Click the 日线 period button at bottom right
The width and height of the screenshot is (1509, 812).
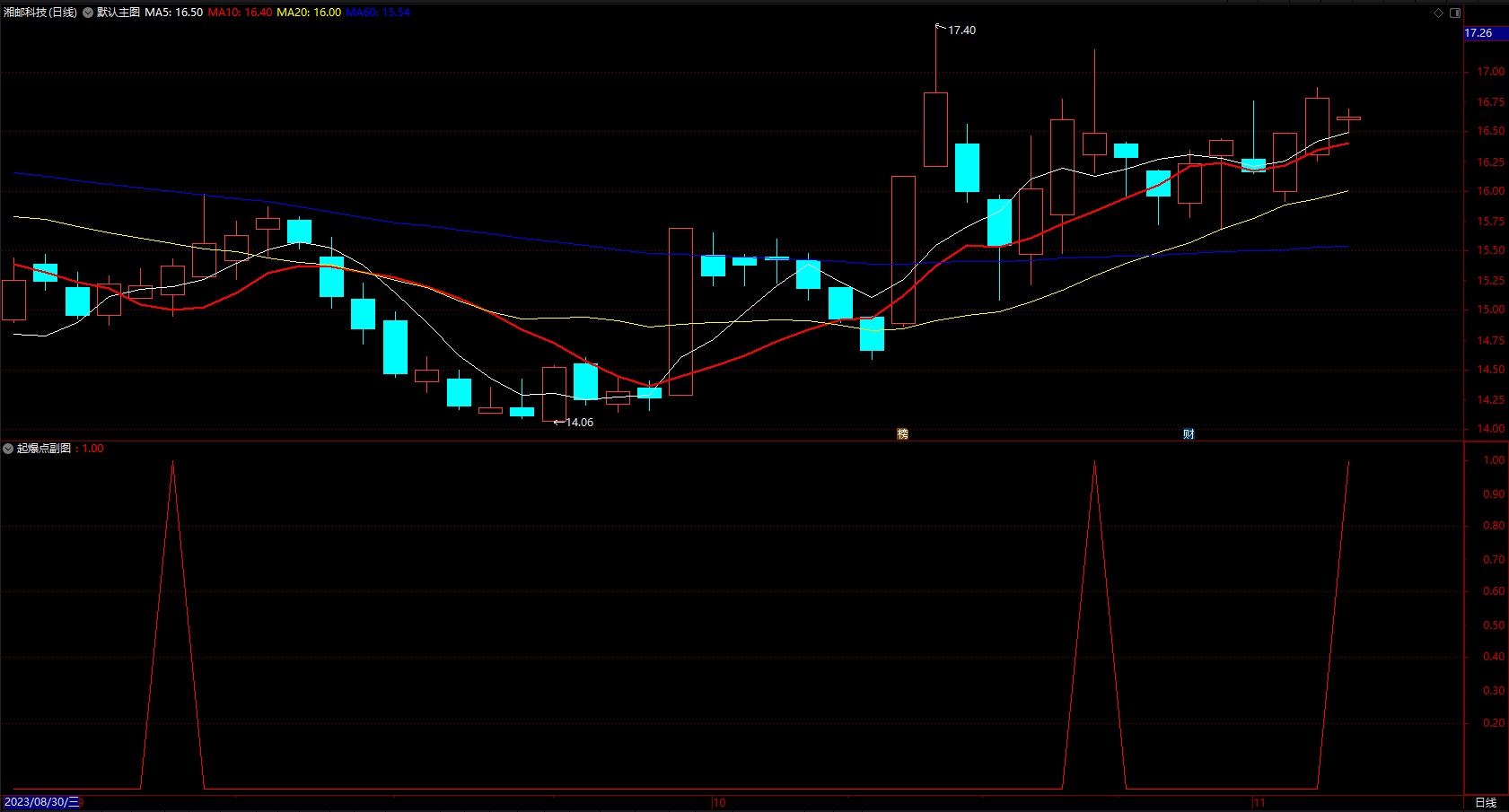[1486, 803]
